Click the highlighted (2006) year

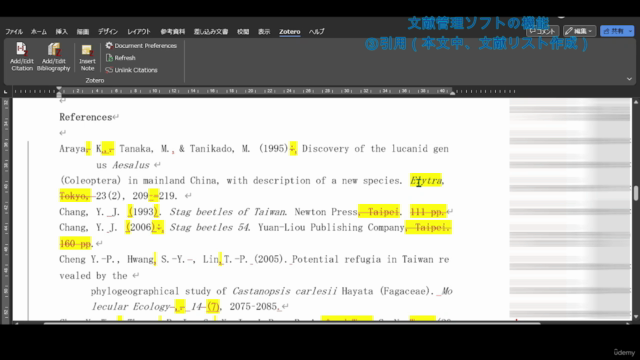(141, 227)
